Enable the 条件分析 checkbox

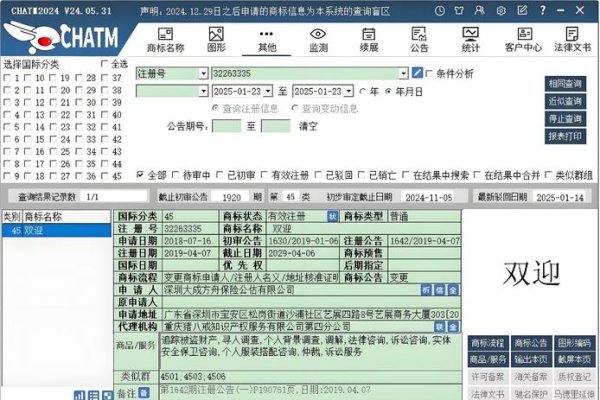coord(429,73)
